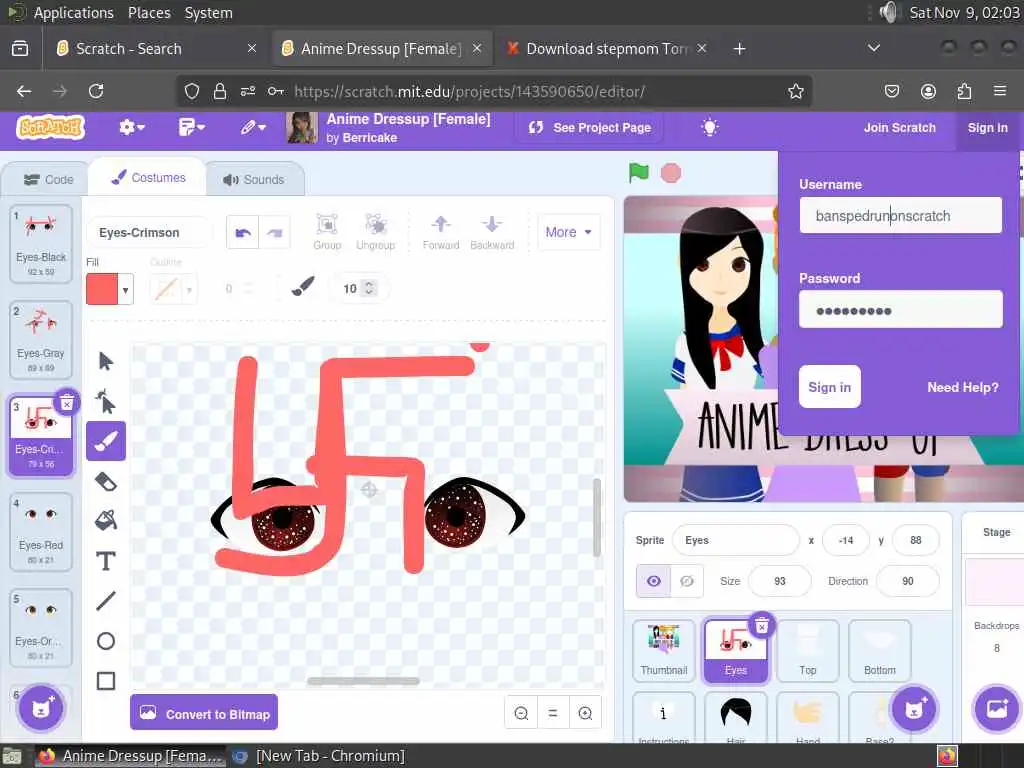Viewport: 1024px width, 768px height.
Task: Click Convert to Bitmap button
Action: pos(204,712)
